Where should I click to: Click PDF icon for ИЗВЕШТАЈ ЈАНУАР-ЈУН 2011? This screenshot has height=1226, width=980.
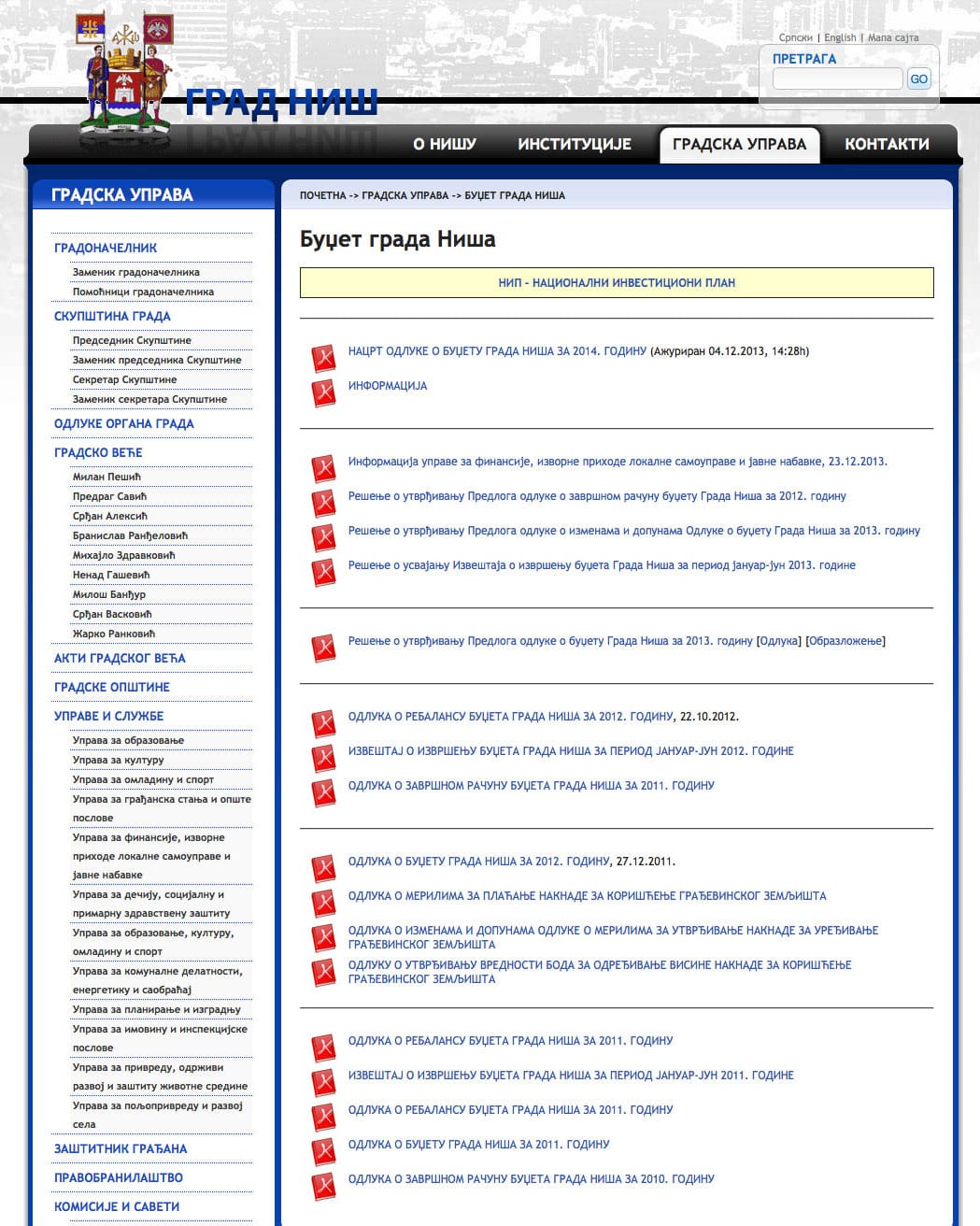(323, 1082)
